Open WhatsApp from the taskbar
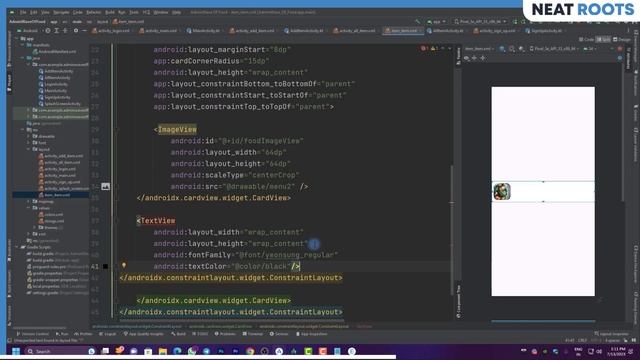The height and width of the screenshot is (360, 640). click(x=192, y=351)
